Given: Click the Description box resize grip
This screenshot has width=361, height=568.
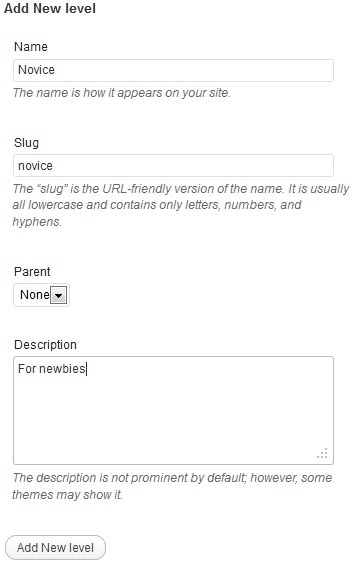Looking at the screenshot, I should tap(322, 454).
